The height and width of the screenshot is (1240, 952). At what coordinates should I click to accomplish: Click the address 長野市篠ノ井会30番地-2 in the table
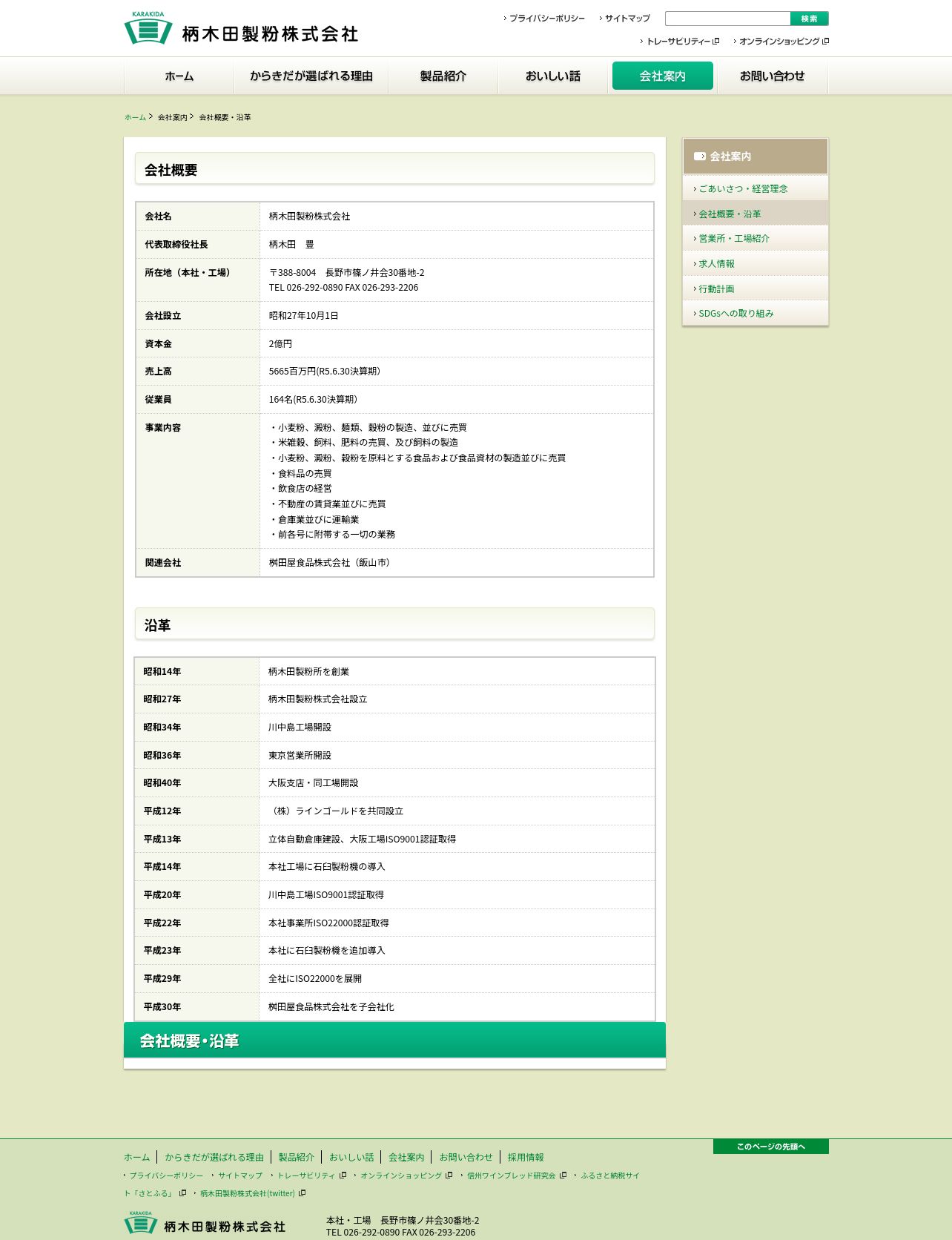(x=374, y=273)
